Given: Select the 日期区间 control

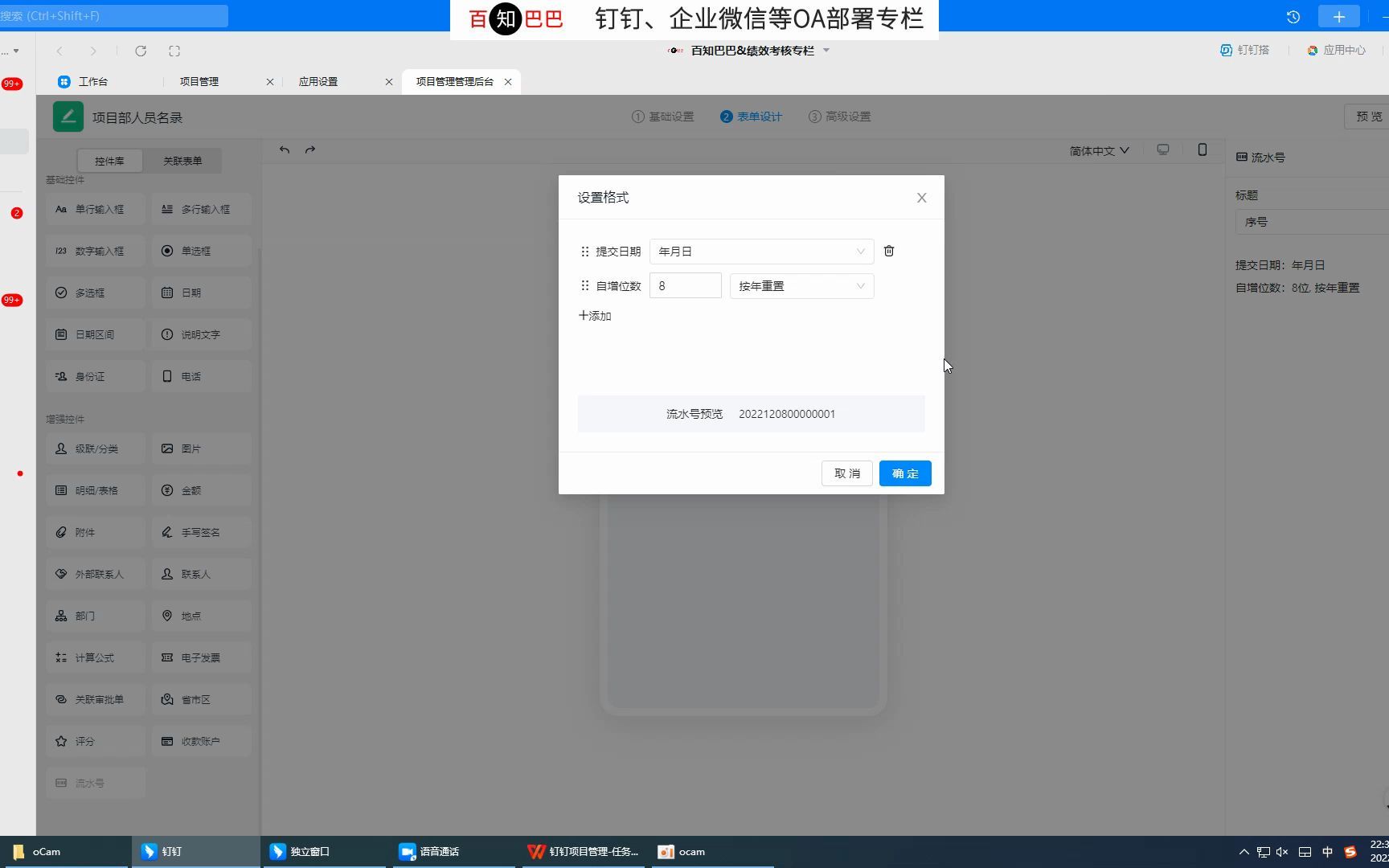Looking at the screenshot, I should pyautogui.click(x=96, y=334).
